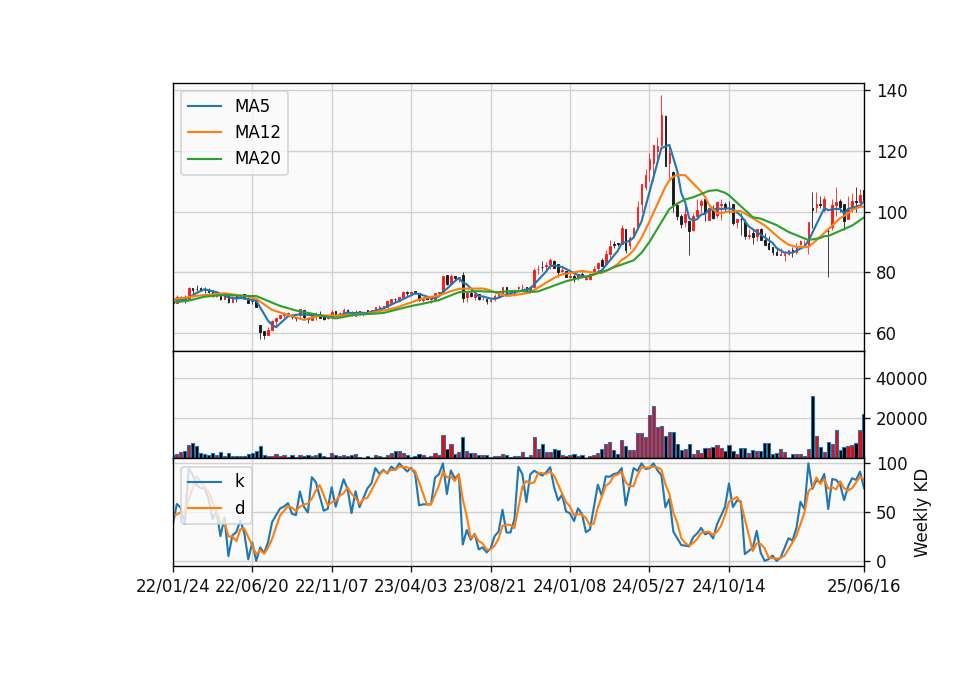
Task: Click the 22/01/24 date tick label
Action: (x=173, y=587)
